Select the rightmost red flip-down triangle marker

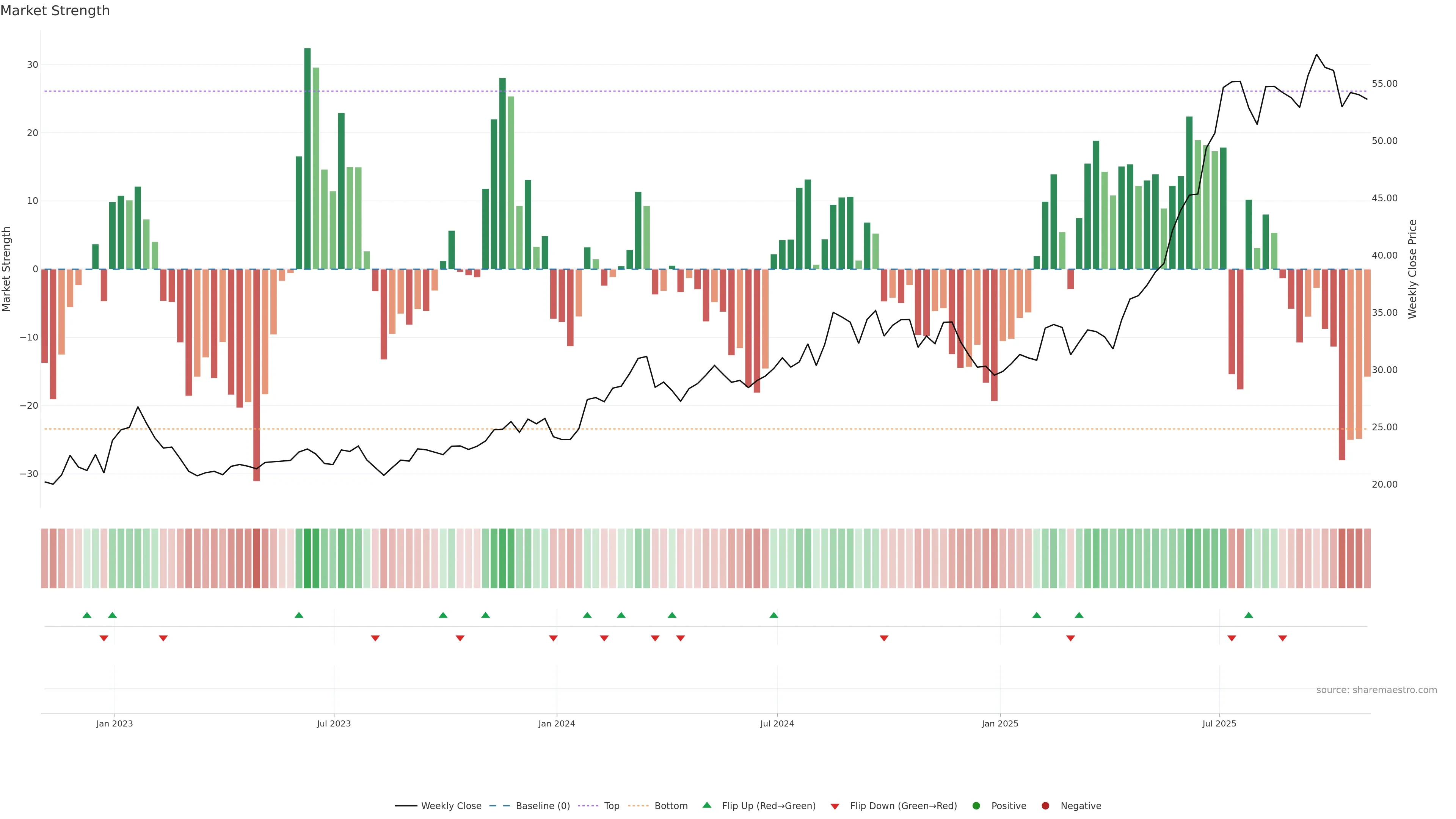[1282, 638]
